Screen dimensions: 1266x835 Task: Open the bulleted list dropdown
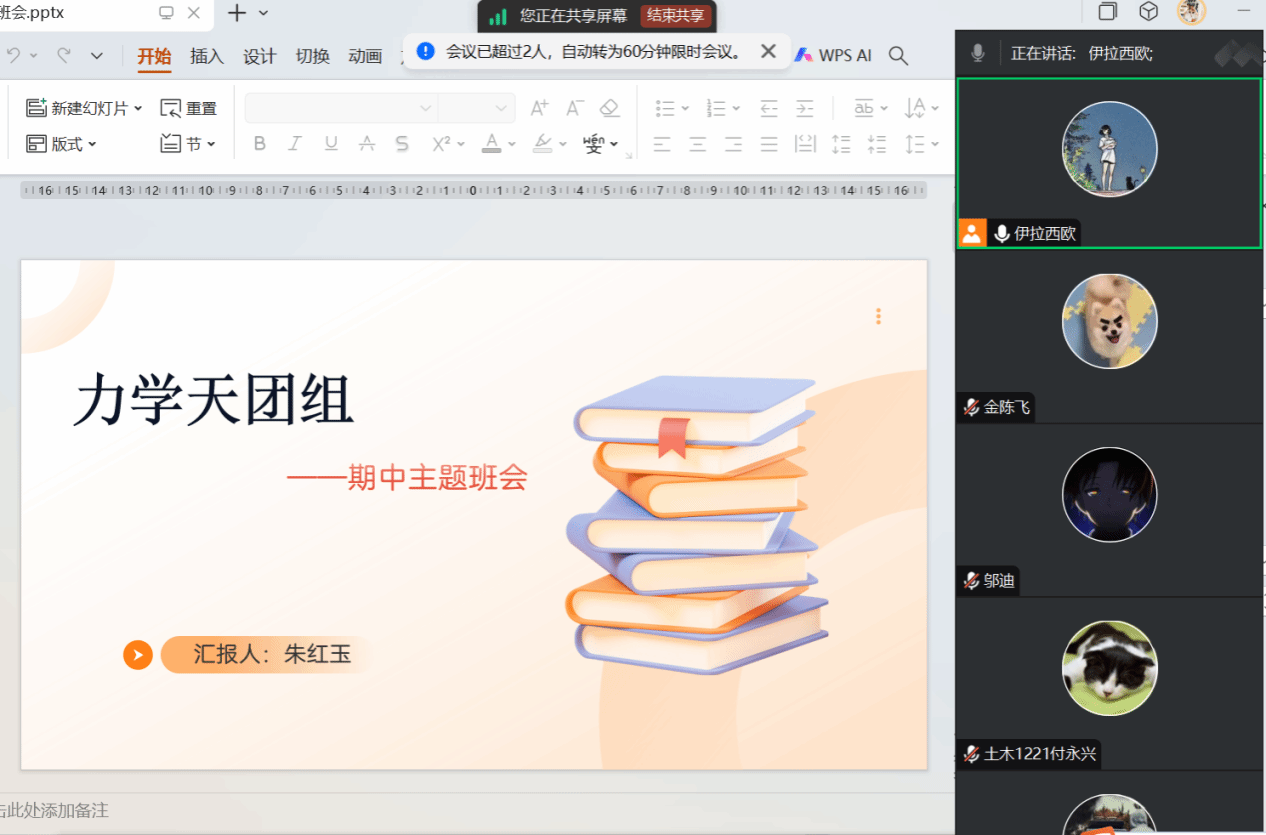pos(685,108)
